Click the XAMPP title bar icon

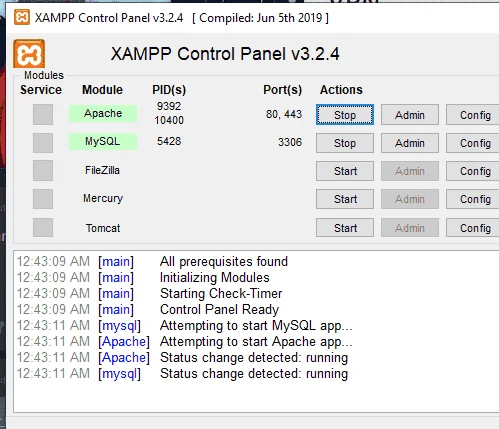[x=22, y=17]
